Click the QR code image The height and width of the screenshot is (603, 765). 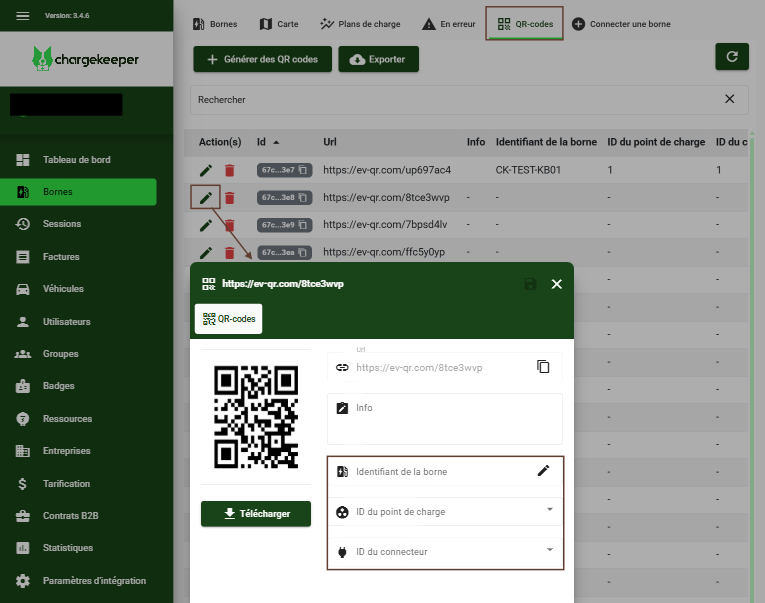[x=256, y=417]
